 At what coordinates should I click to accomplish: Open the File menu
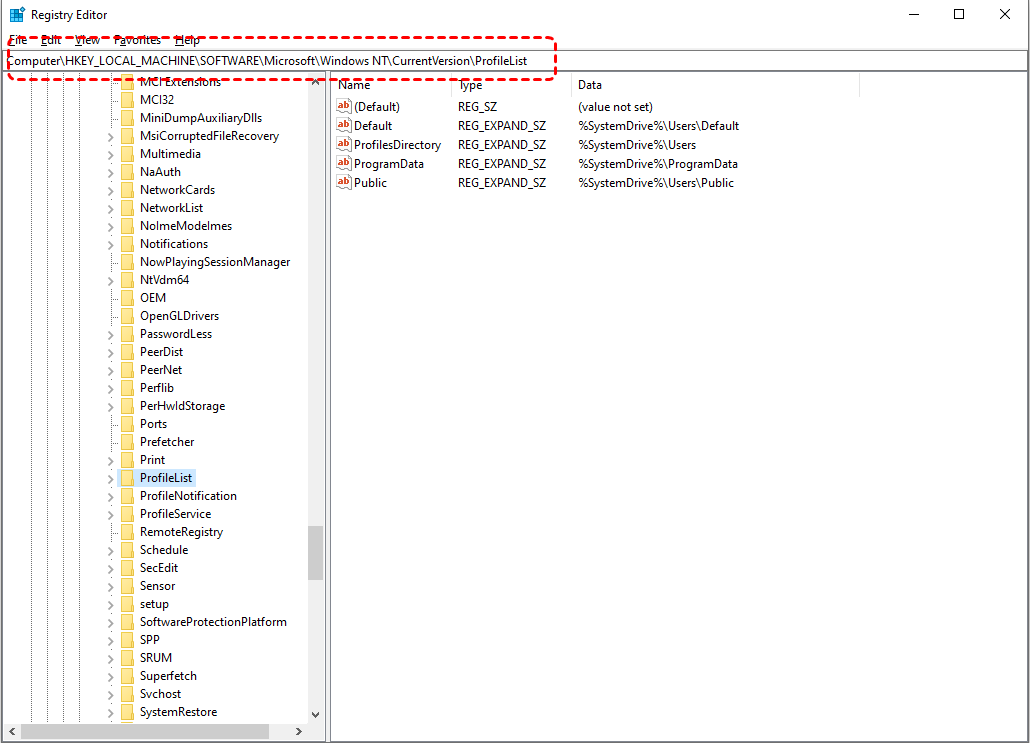click(x=18, y=40)
